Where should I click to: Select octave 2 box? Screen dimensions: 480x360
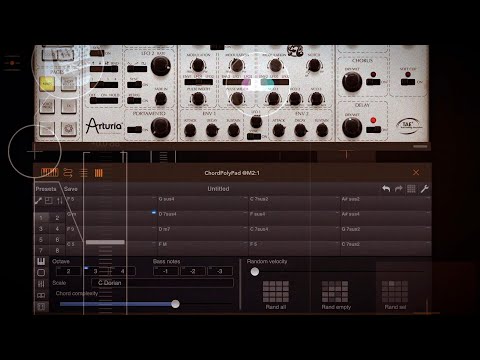coord(68,271)
